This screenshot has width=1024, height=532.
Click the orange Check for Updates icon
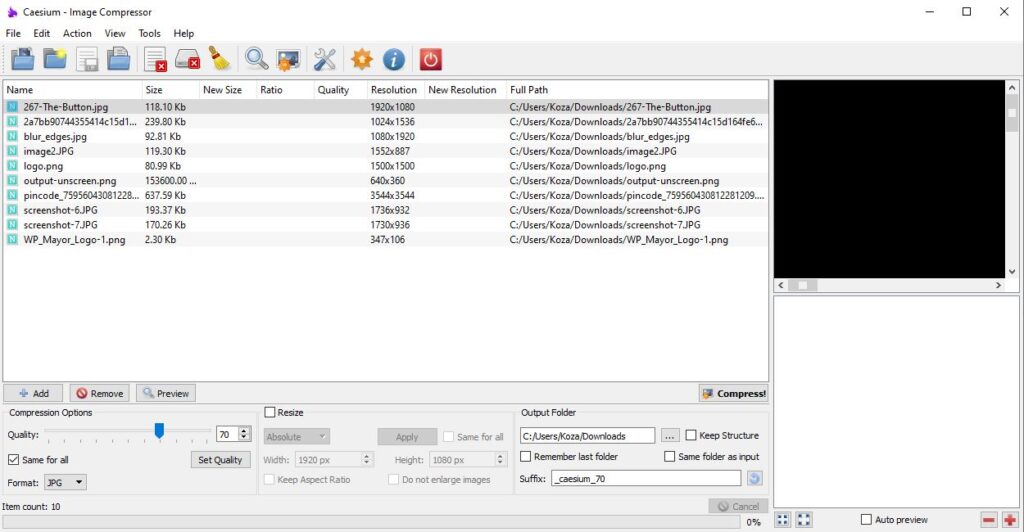coord(362,59)
